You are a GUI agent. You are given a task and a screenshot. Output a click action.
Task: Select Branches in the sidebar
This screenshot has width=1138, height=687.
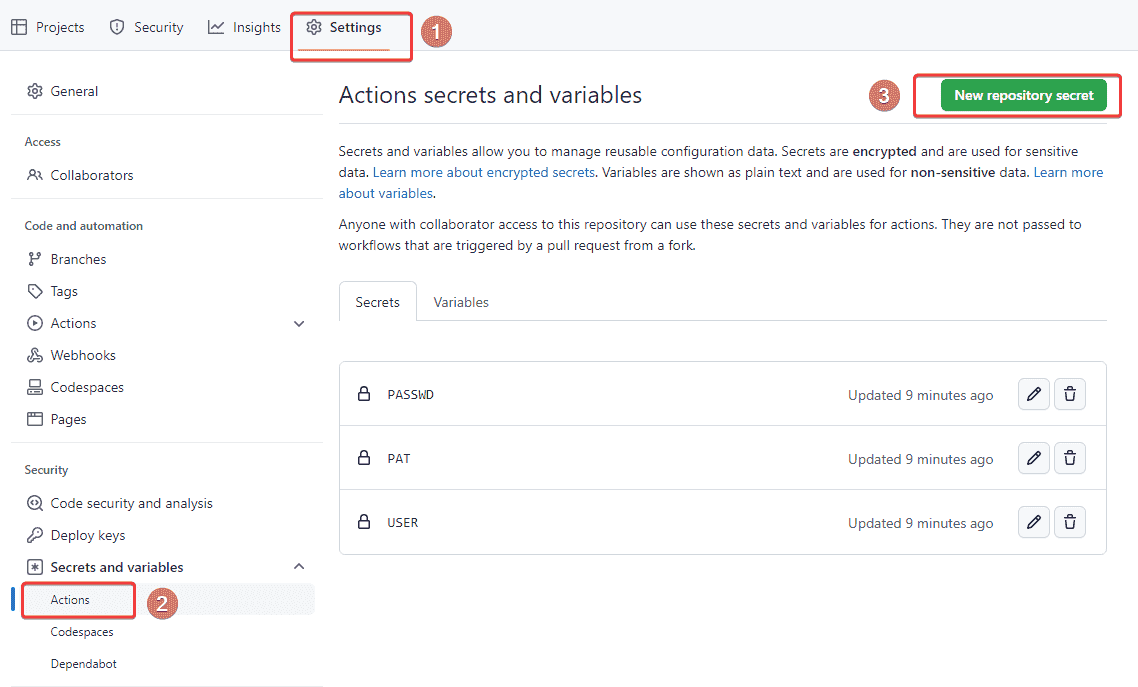(x=78, y=259)
